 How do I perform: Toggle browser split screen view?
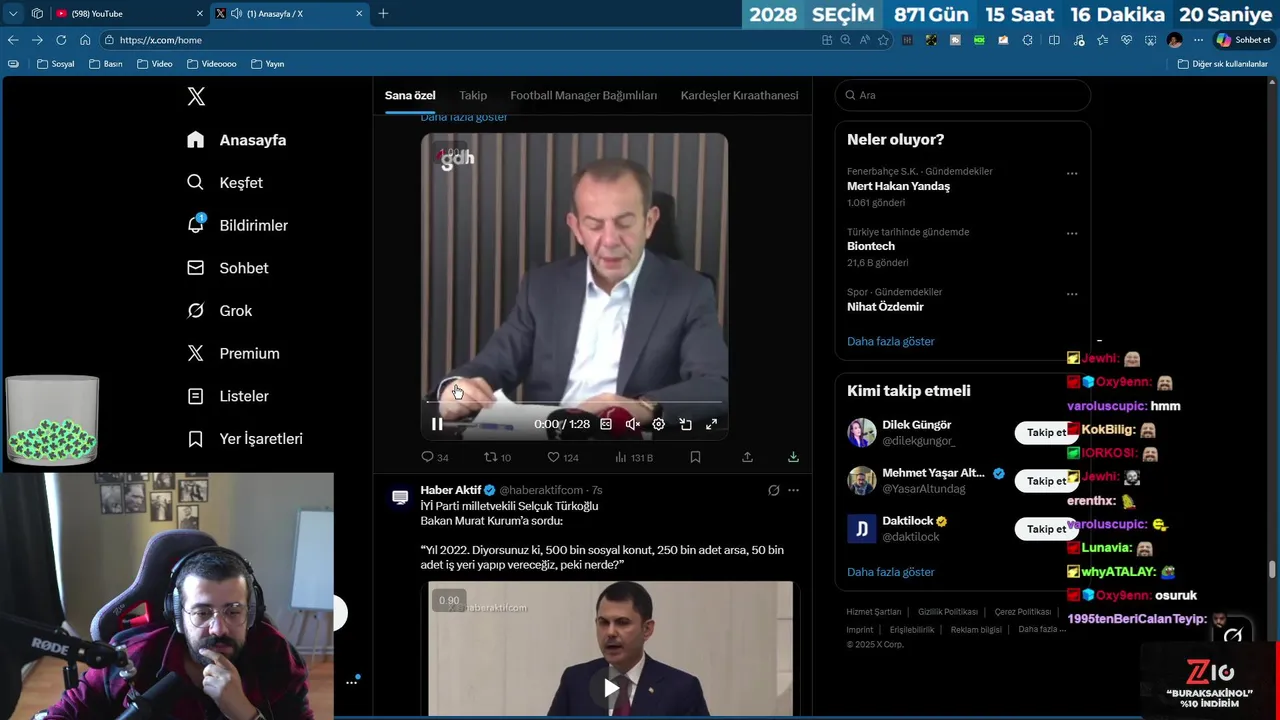click(1054, 40)
